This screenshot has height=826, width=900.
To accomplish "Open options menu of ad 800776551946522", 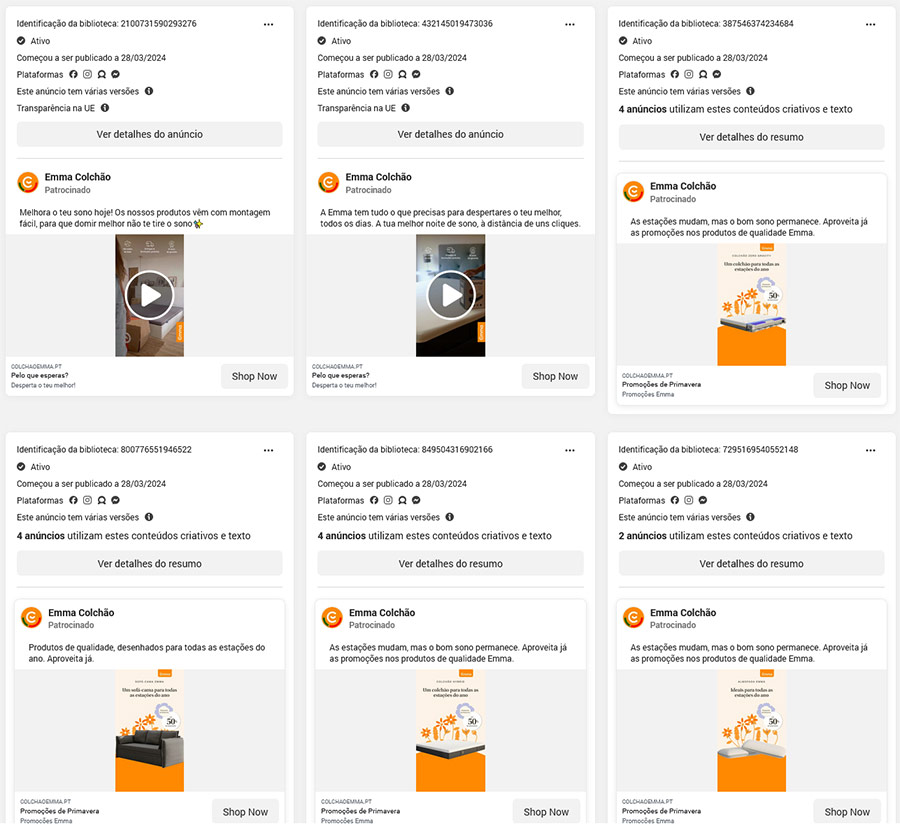I will [268, 450].
